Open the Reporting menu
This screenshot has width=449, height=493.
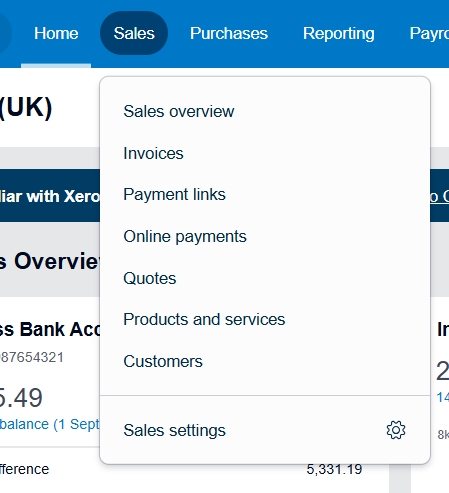pyautogui.click(x=339, y=33)
